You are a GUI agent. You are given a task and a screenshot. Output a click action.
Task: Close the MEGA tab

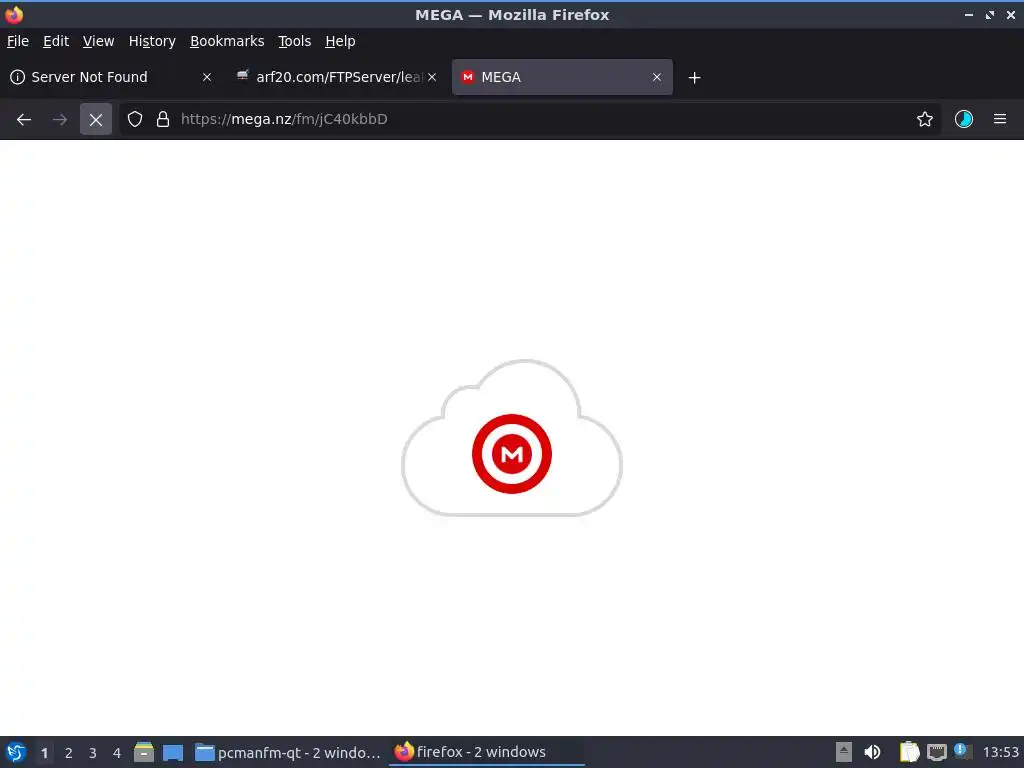[x=657, y=77]
